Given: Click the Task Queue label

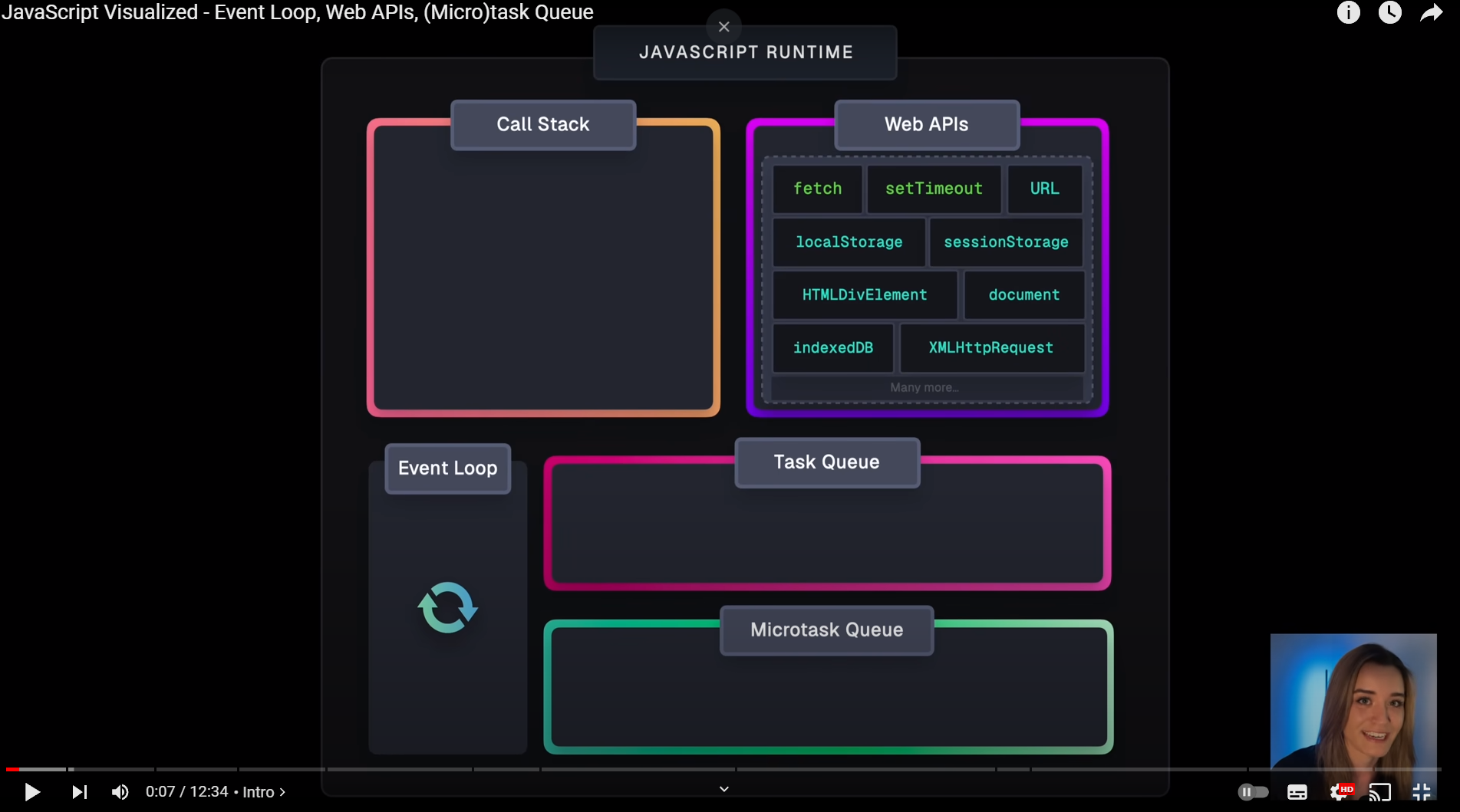Looking at the screenshot, I should click(x=827, y=462).
